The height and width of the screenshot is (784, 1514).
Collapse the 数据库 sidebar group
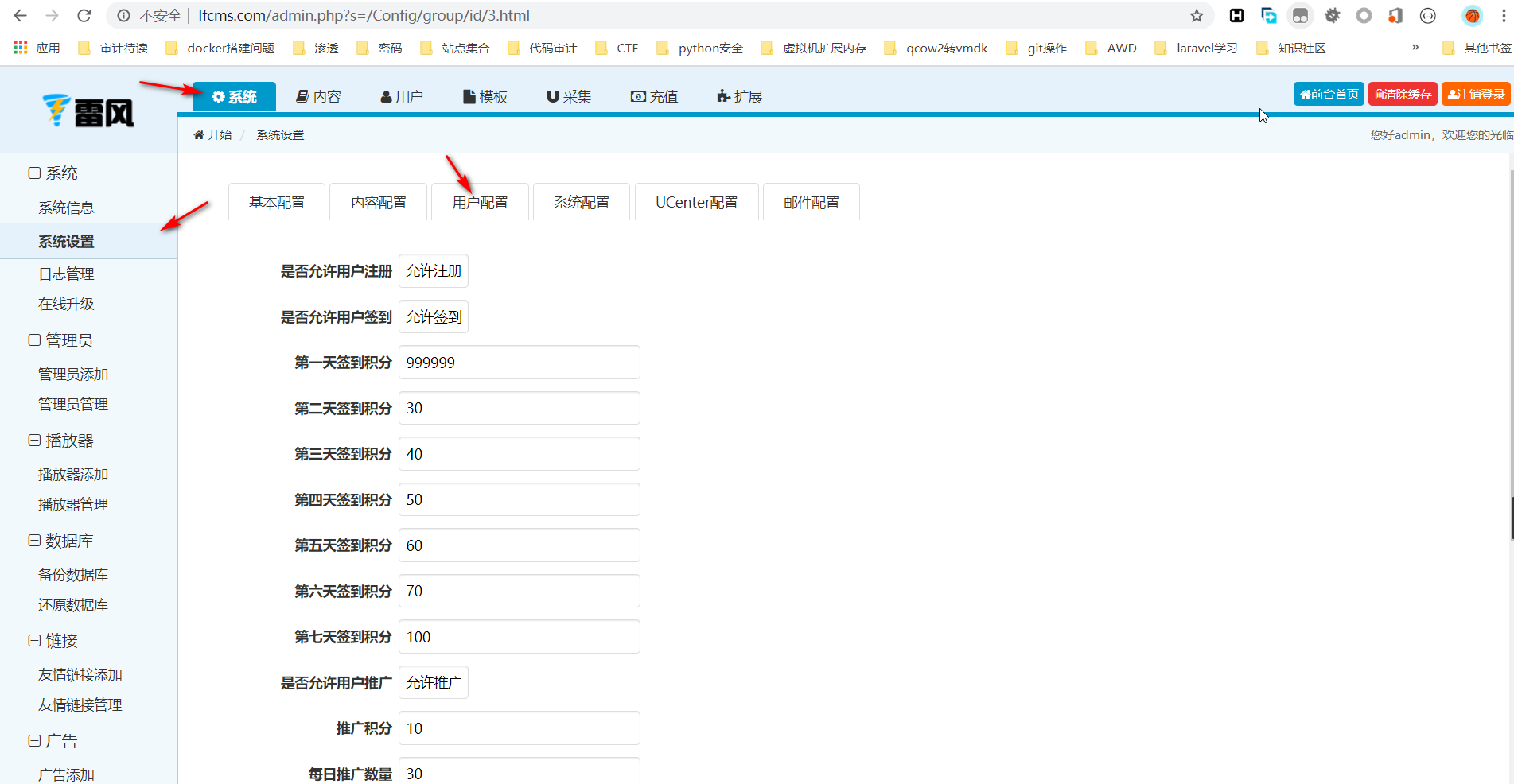pos(34,541)
